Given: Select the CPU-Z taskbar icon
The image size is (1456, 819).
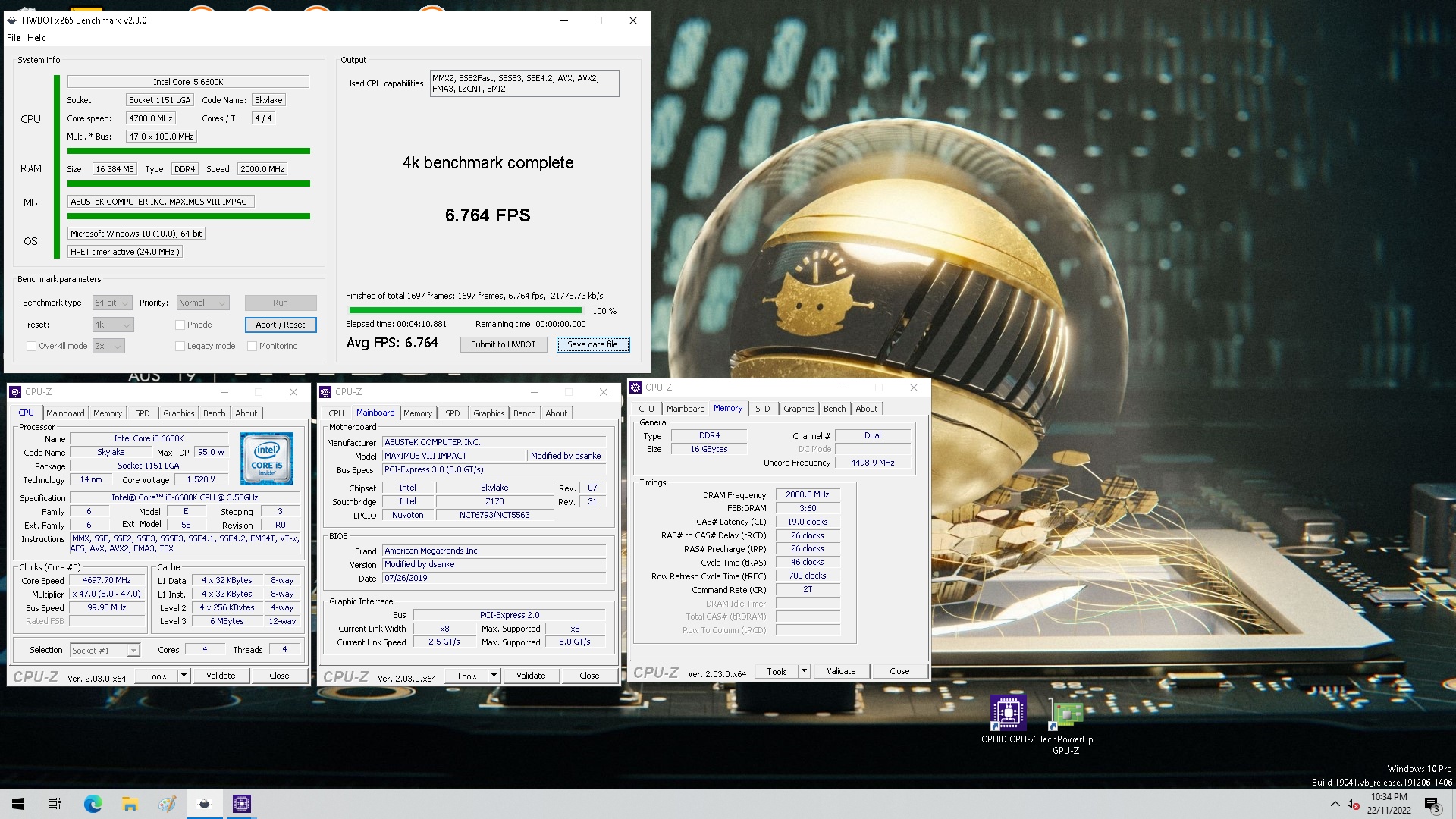Looking at the screenshot, I should 242,804.
